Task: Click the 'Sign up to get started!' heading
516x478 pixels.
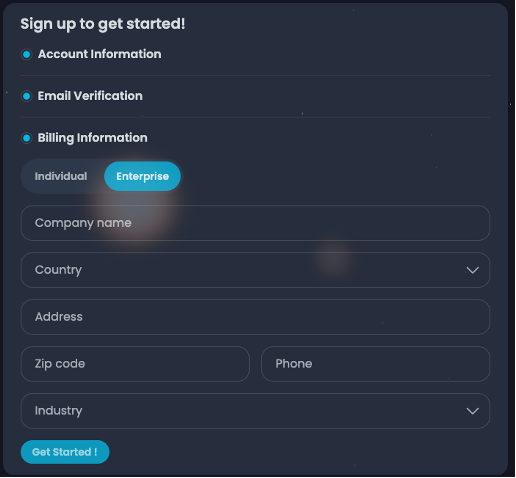Action: pos(103,24)
